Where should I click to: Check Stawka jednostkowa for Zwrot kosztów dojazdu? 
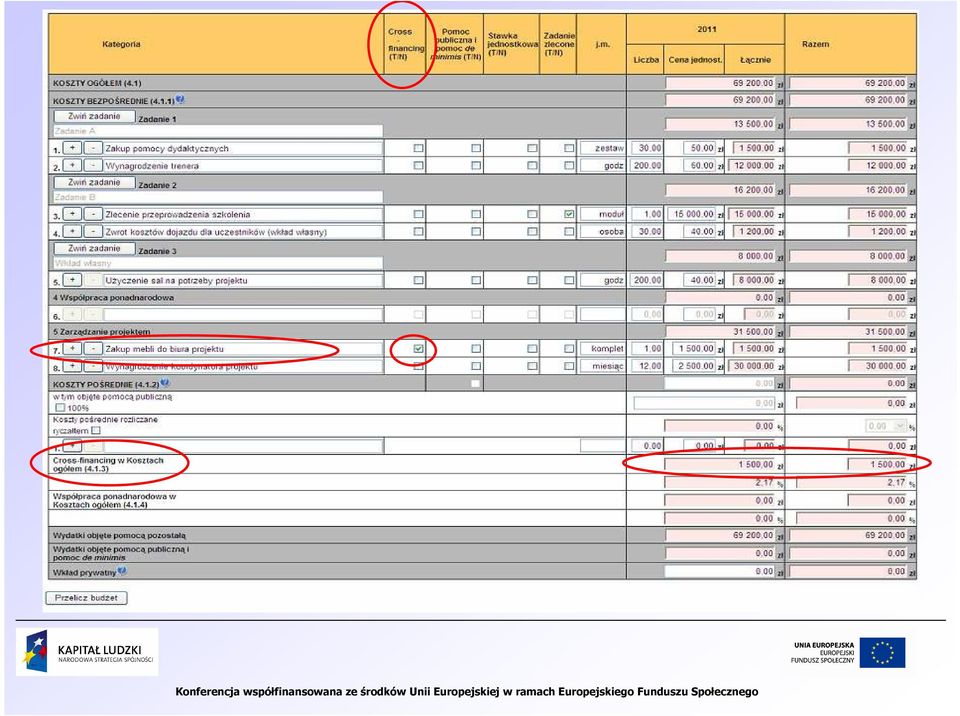(531, 232)
